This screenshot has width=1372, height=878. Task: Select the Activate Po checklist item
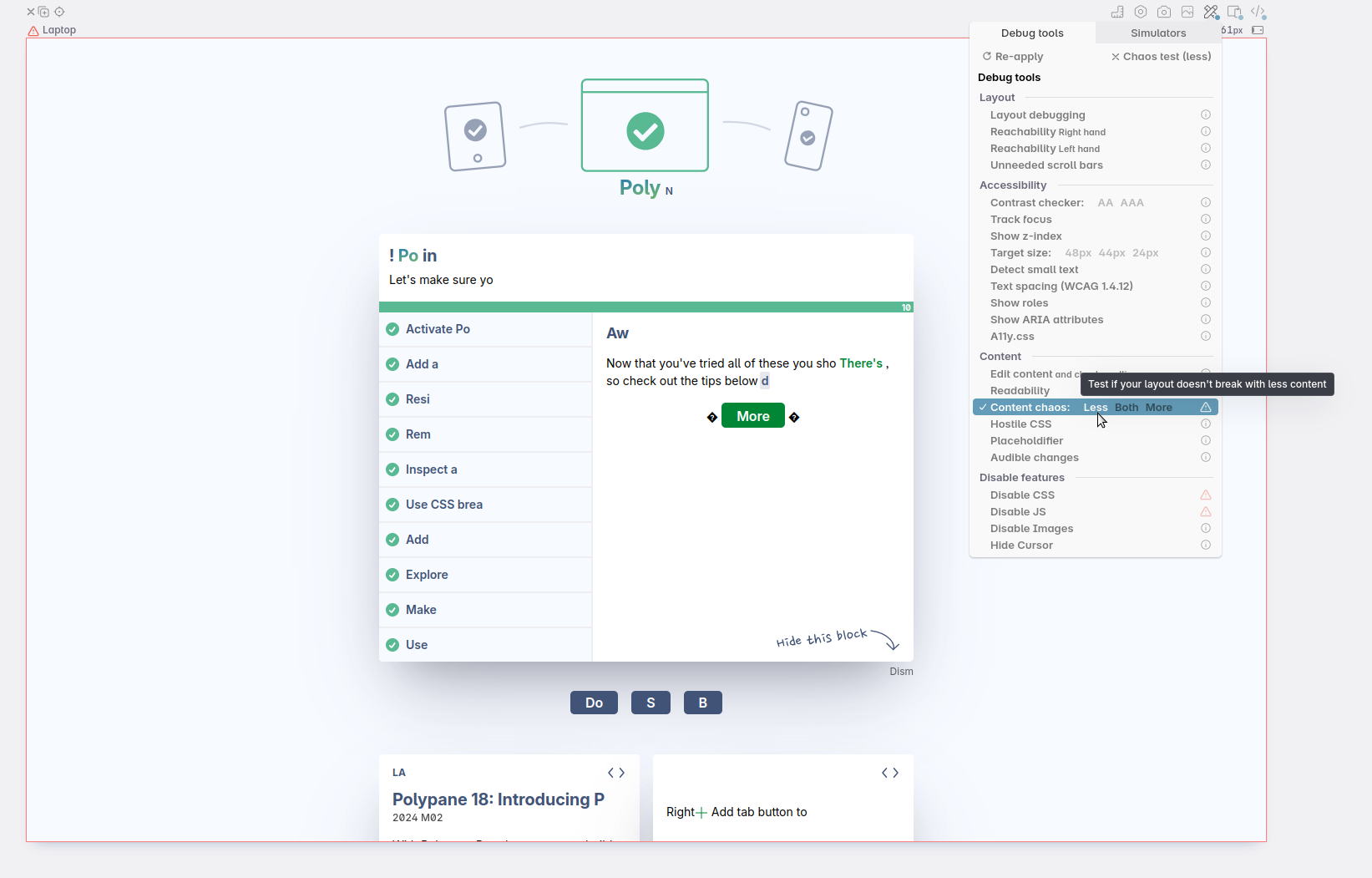click(486, 329)
